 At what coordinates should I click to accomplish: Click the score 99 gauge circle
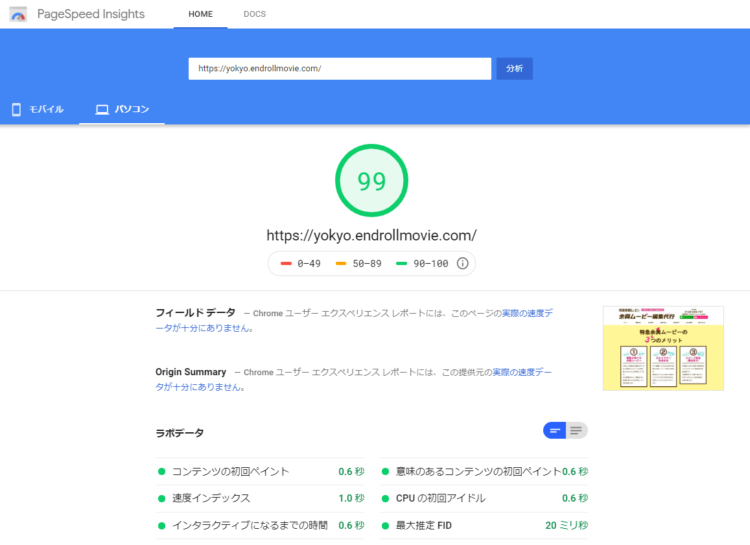point(372,180)
